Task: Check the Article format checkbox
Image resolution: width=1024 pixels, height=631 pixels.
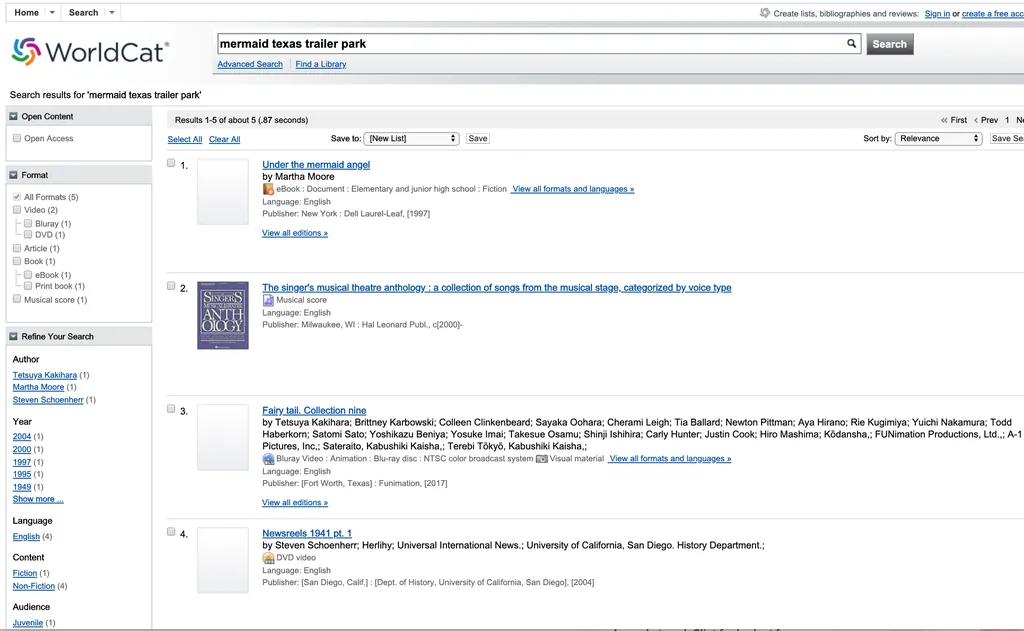Action: pos(17,248)
